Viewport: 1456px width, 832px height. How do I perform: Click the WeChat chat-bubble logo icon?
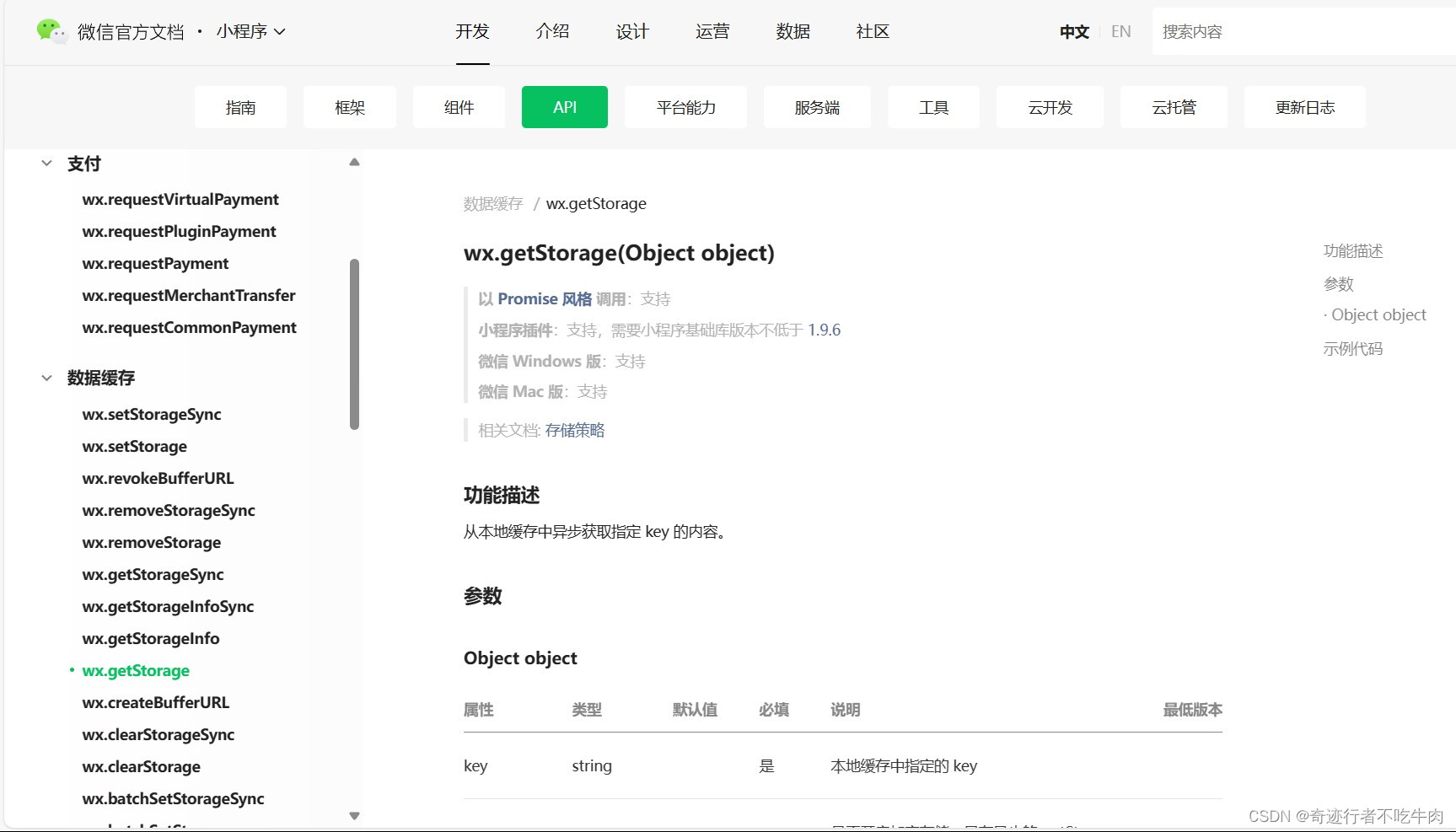coord(50,30)
